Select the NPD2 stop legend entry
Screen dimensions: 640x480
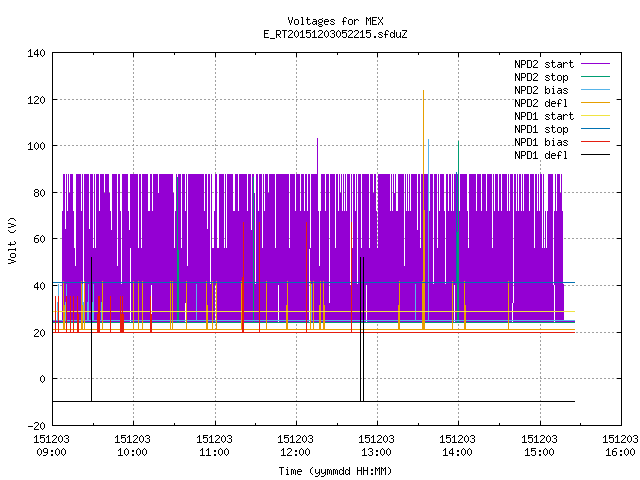pyautogui.click(x=541, y=77)
